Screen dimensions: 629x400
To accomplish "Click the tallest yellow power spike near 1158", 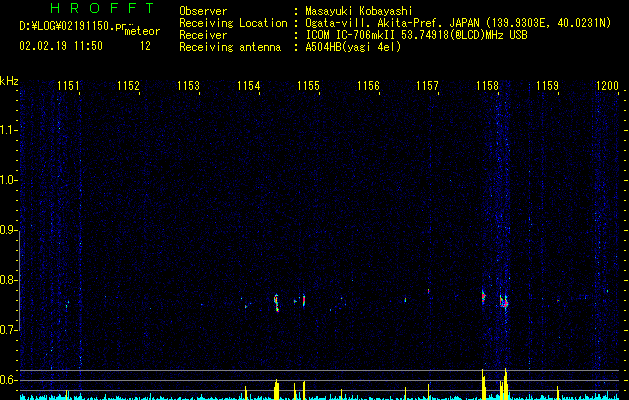I will pyautogui.click(x=505, y=384).
